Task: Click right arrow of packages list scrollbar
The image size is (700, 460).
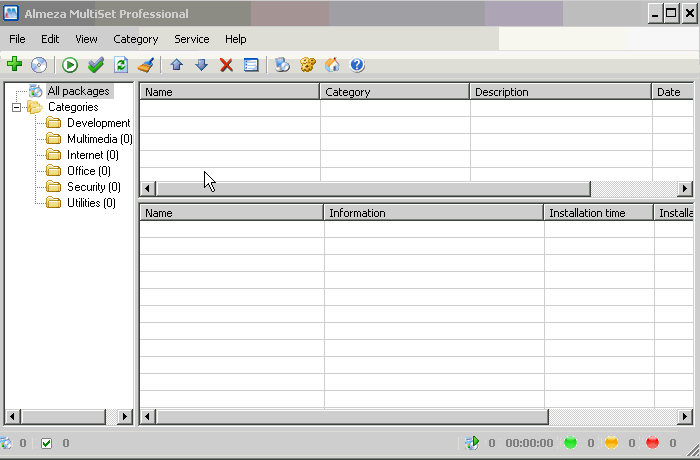Action: (685, 189)
